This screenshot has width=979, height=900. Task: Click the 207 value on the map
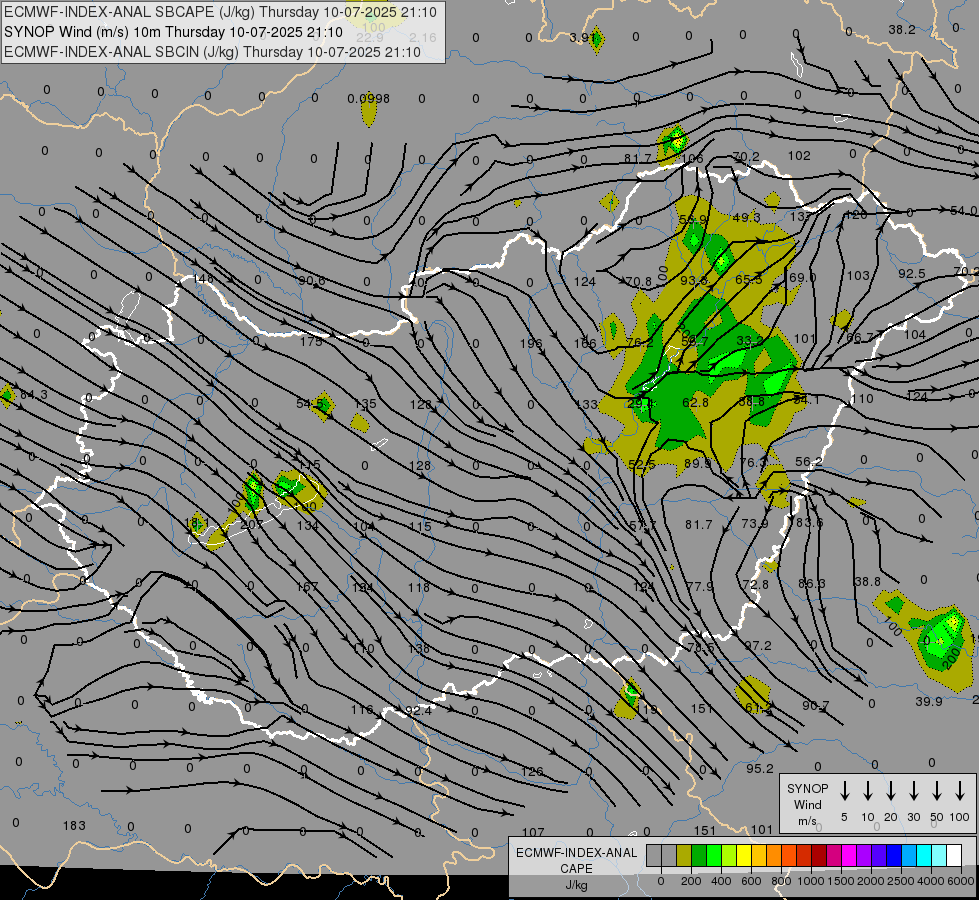coord(251,525)
